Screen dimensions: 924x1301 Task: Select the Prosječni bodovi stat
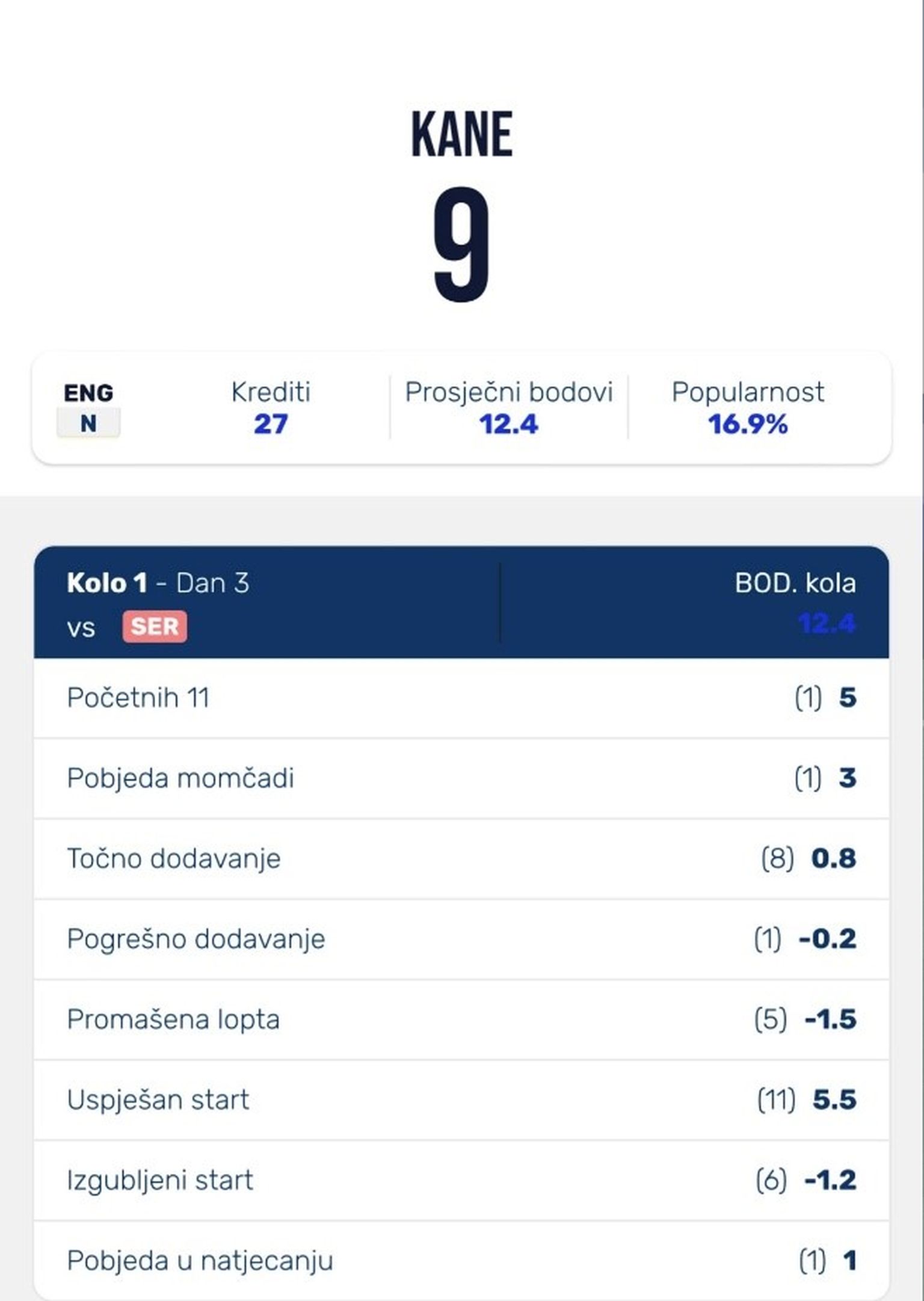coord(508,408)
